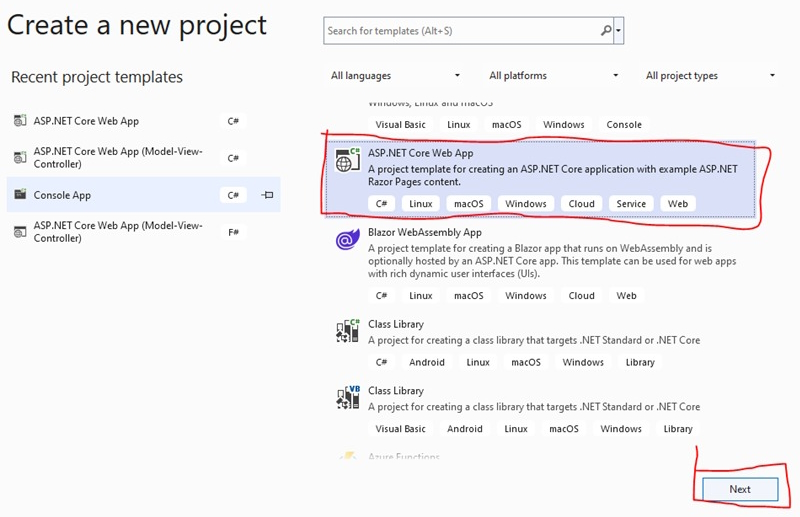Click the Console App recent template icon

[20, 194]
